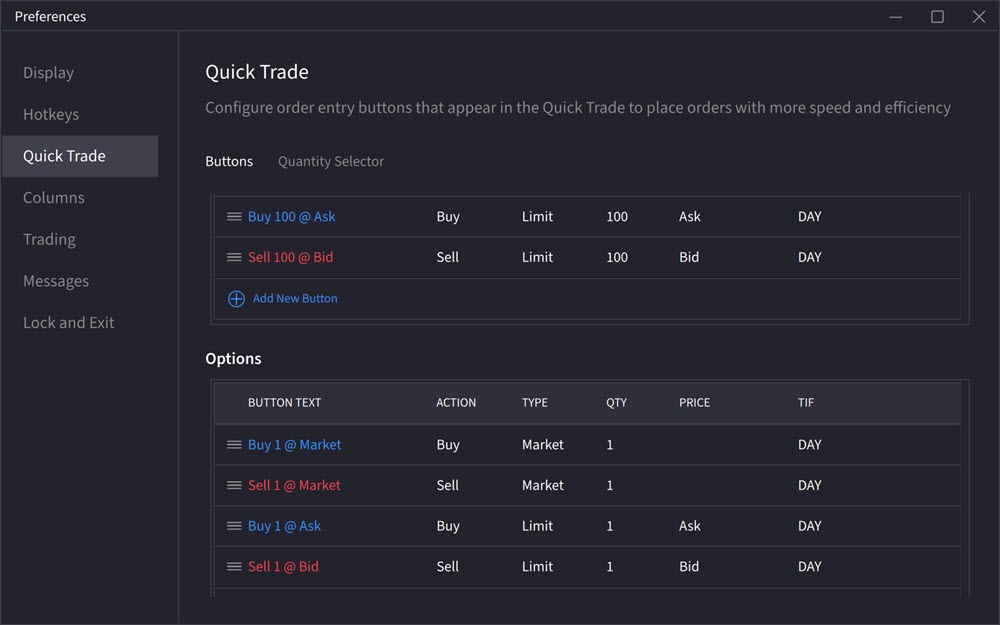
Task: Select the Sell 1 @ Market row
Action: click(294, 485)
